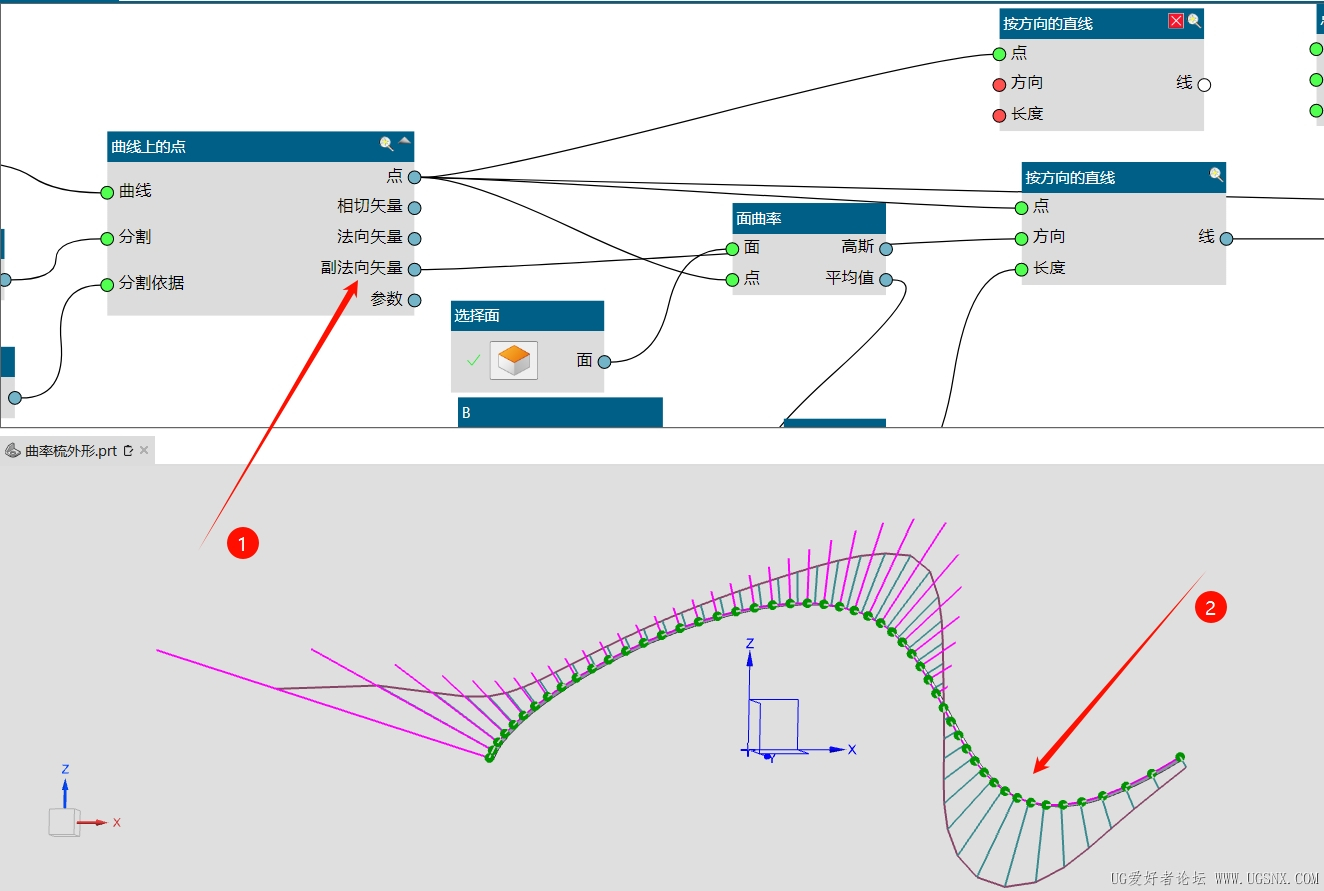Click the 平均值 output port of 面曲率
The image size is (1324, 891).
[886, 279]
